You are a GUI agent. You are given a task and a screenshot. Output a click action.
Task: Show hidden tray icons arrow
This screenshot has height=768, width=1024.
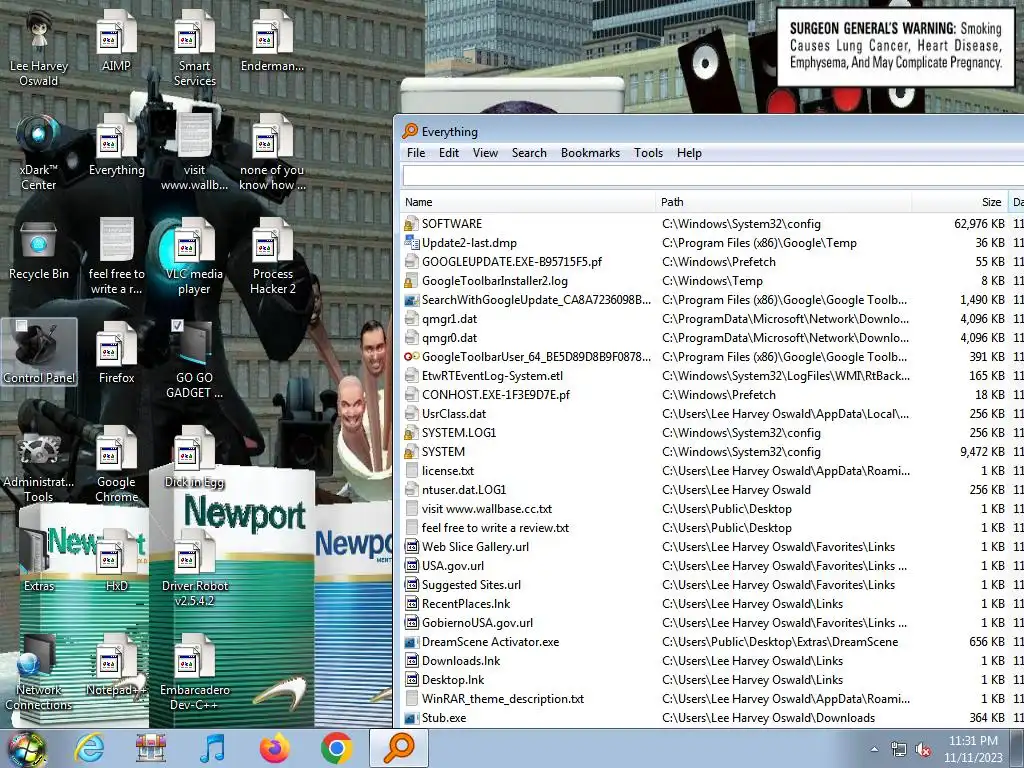[x=874, y=749]
